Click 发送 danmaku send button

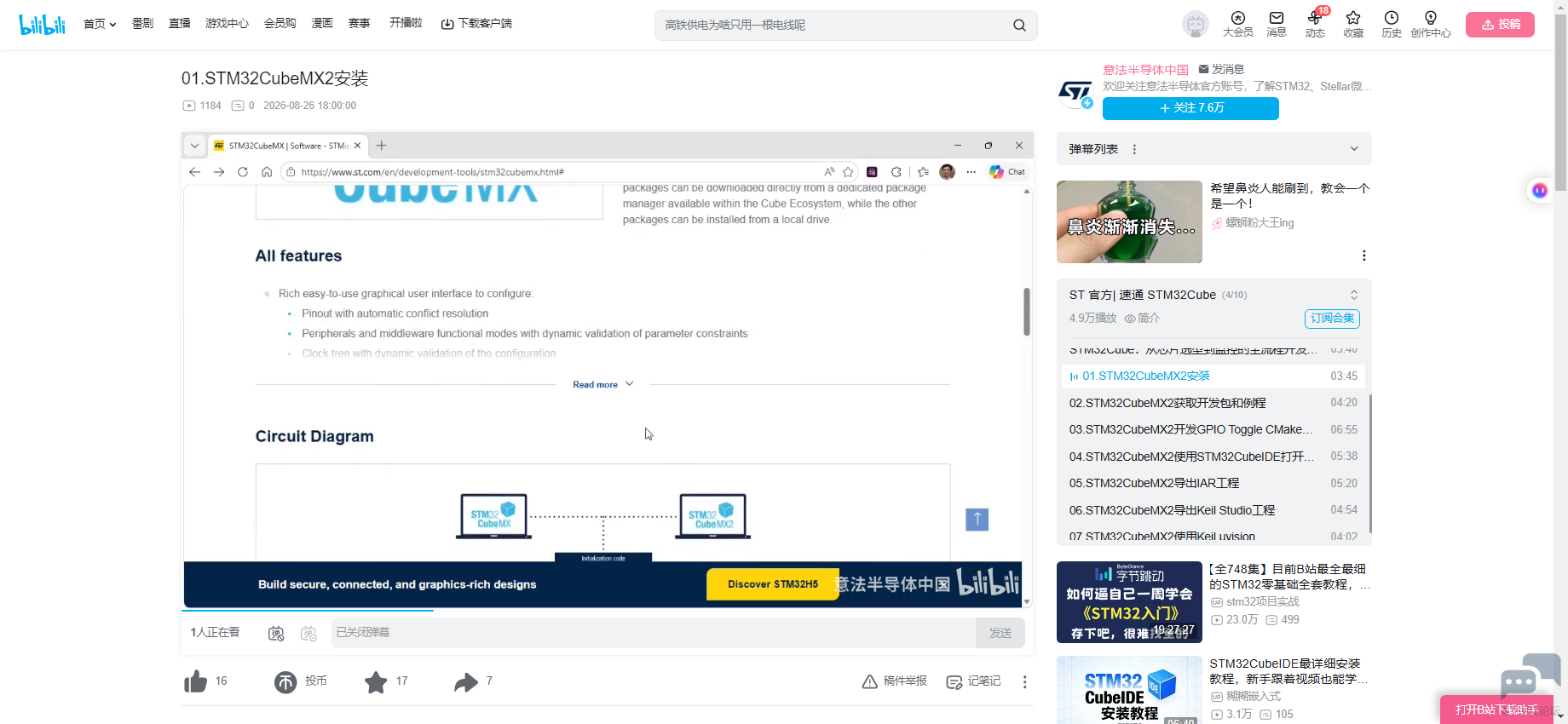[x=1000, y=633]
